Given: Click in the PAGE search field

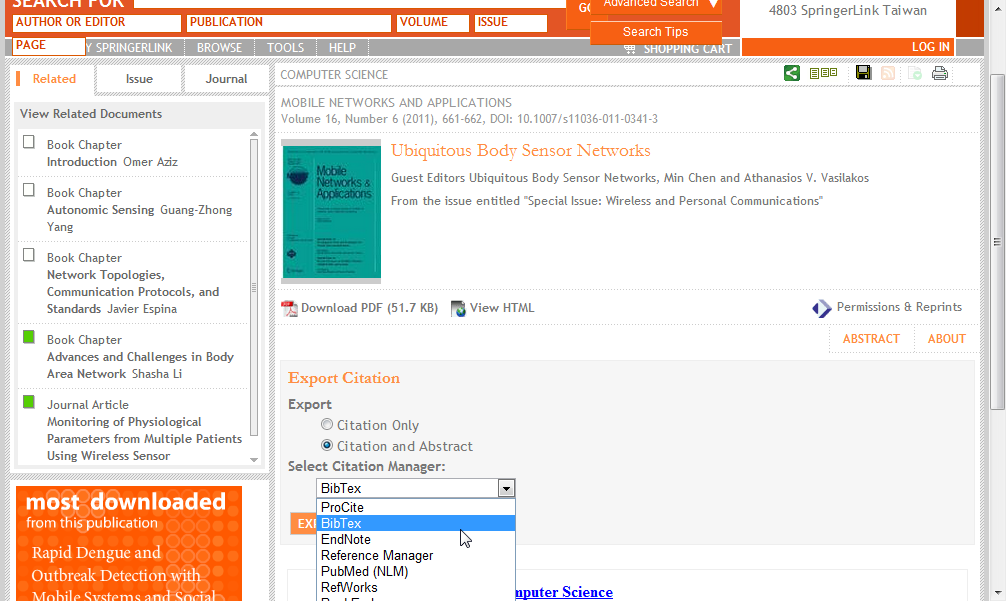Looking at the screenshot, I should (49, 46).
